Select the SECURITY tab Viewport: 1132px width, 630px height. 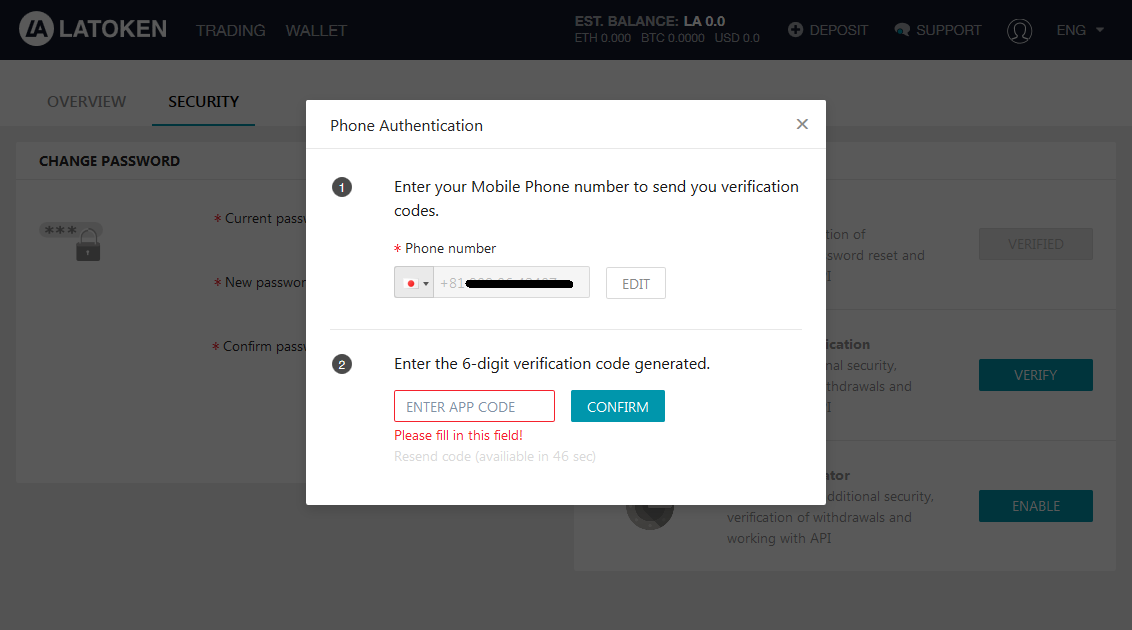[x=204, y=102]
